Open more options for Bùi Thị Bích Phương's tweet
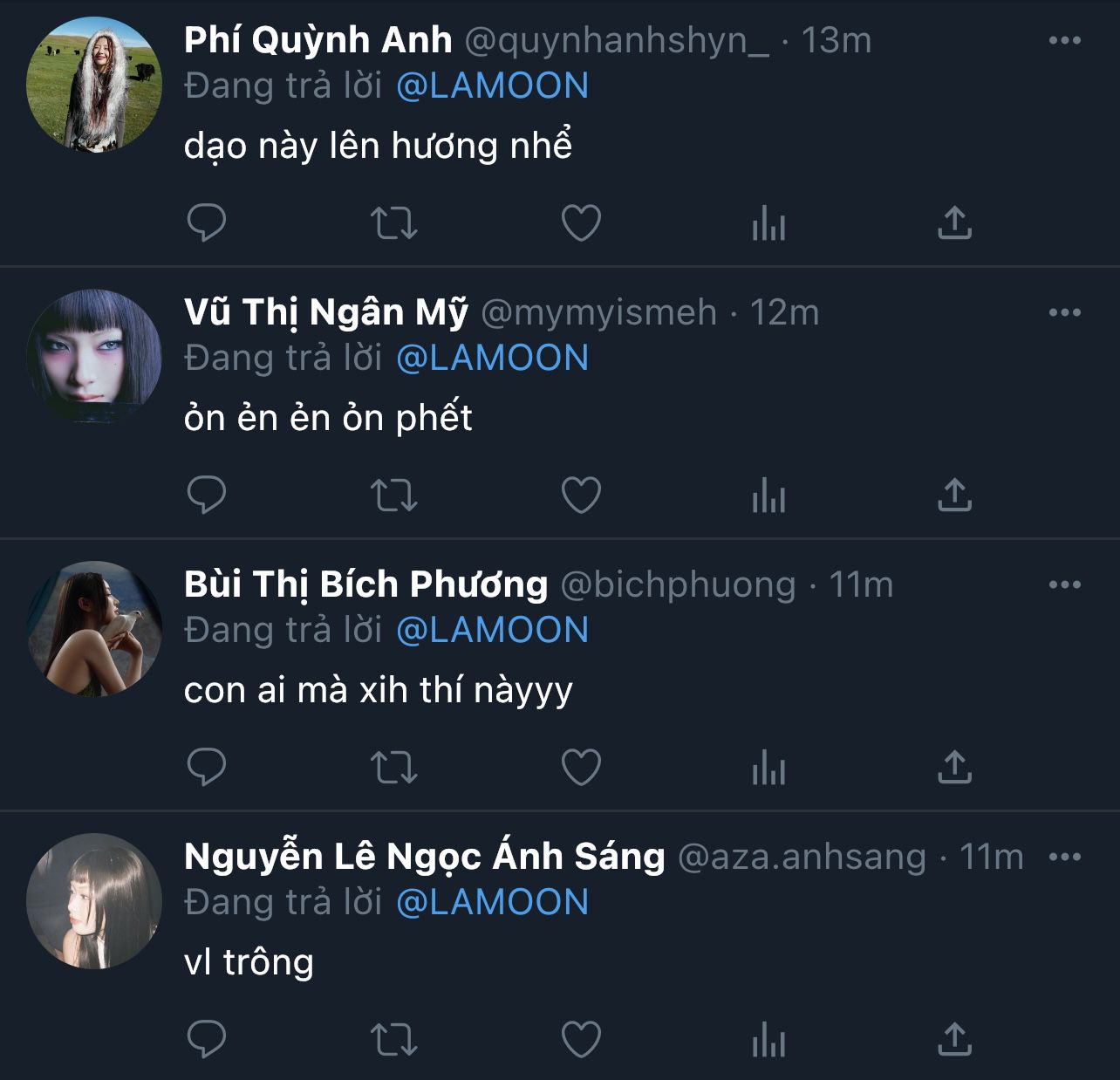Image resolution: width=1120 pixels, height=1080 pixels. 1064,584
